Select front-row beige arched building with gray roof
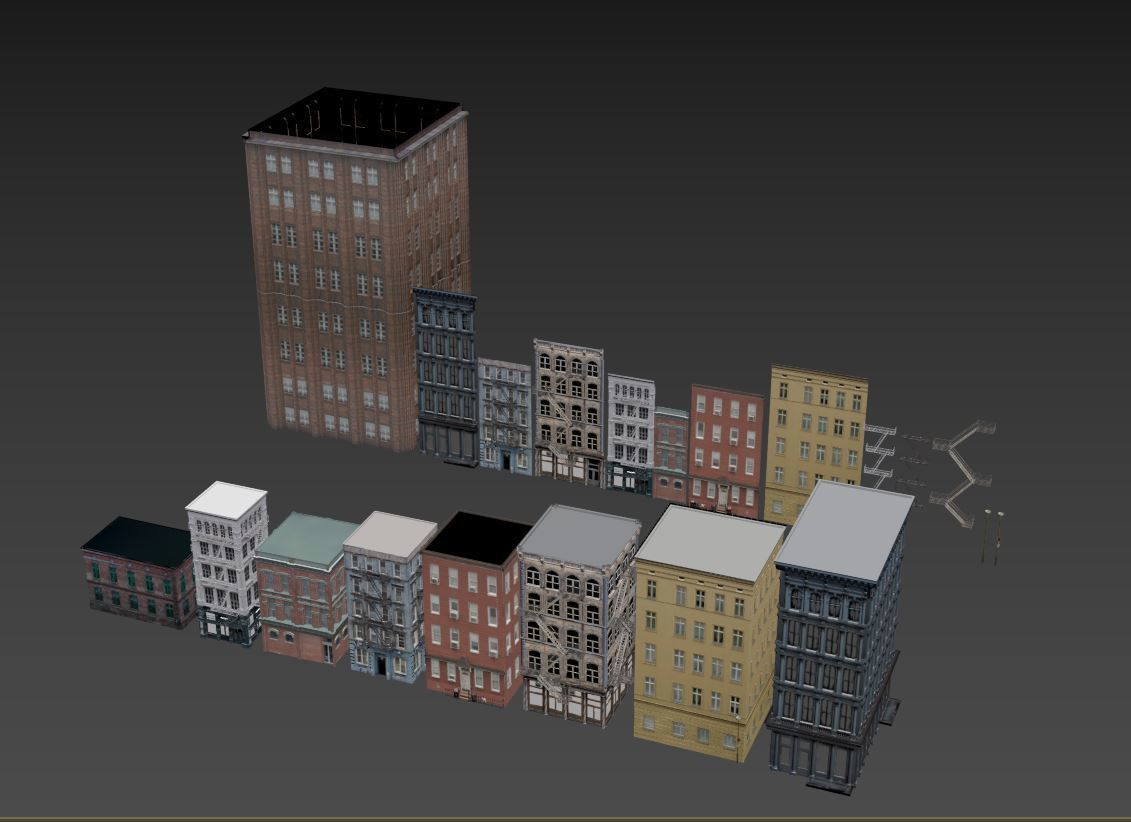 578,615
